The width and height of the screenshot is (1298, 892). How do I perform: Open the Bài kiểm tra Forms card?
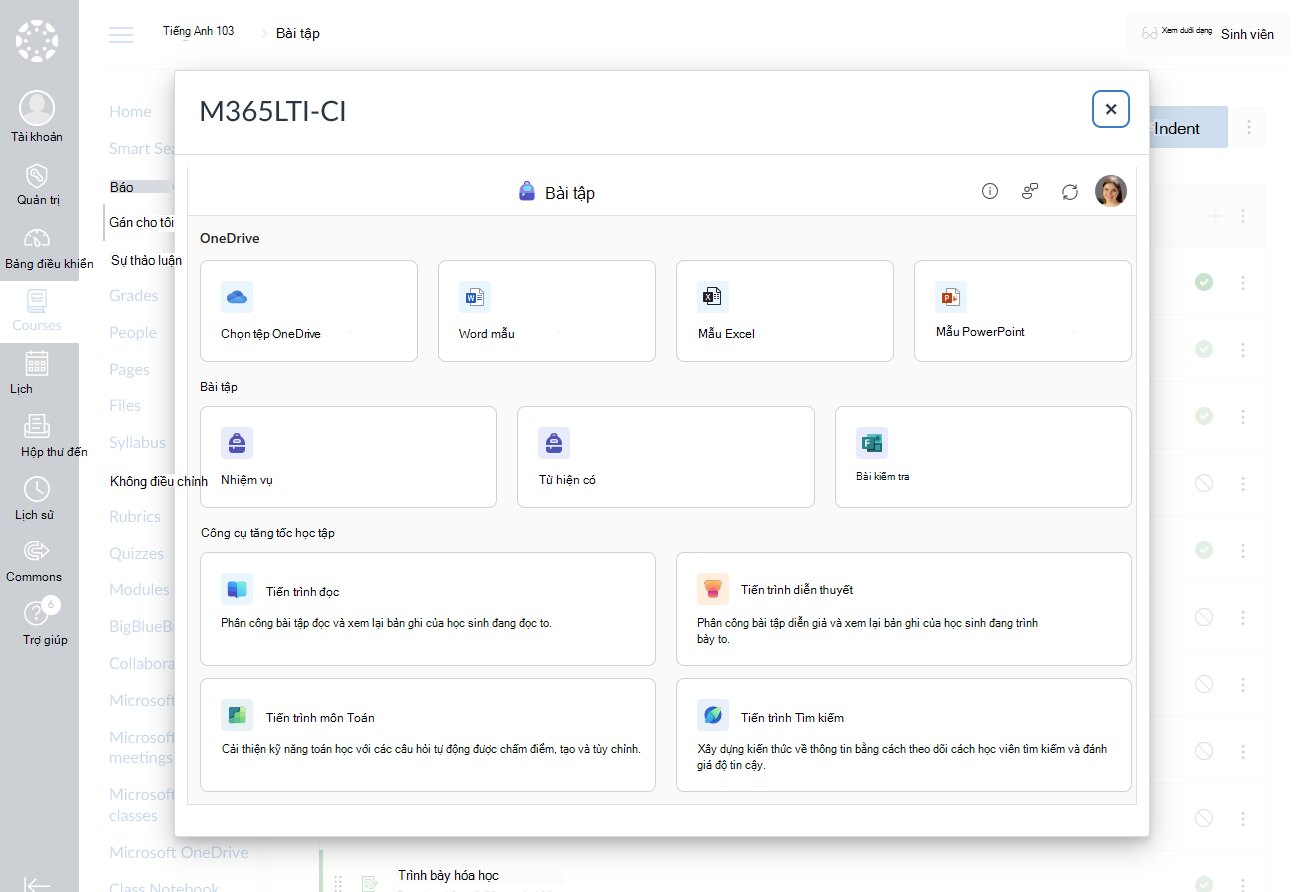(983, 457)
